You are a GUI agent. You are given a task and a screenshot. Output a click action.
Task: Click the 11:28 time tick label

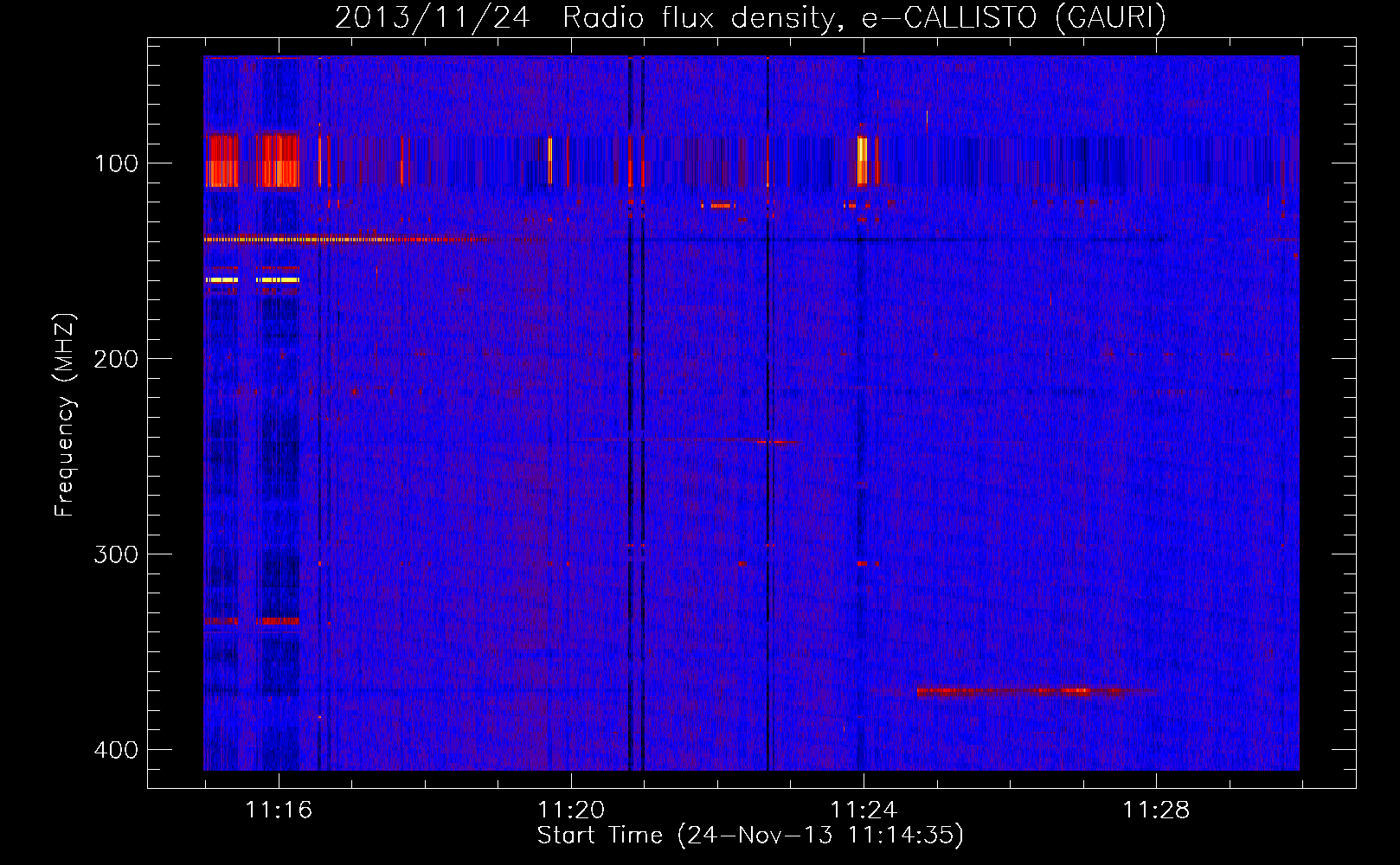(x=1156, y=811)
